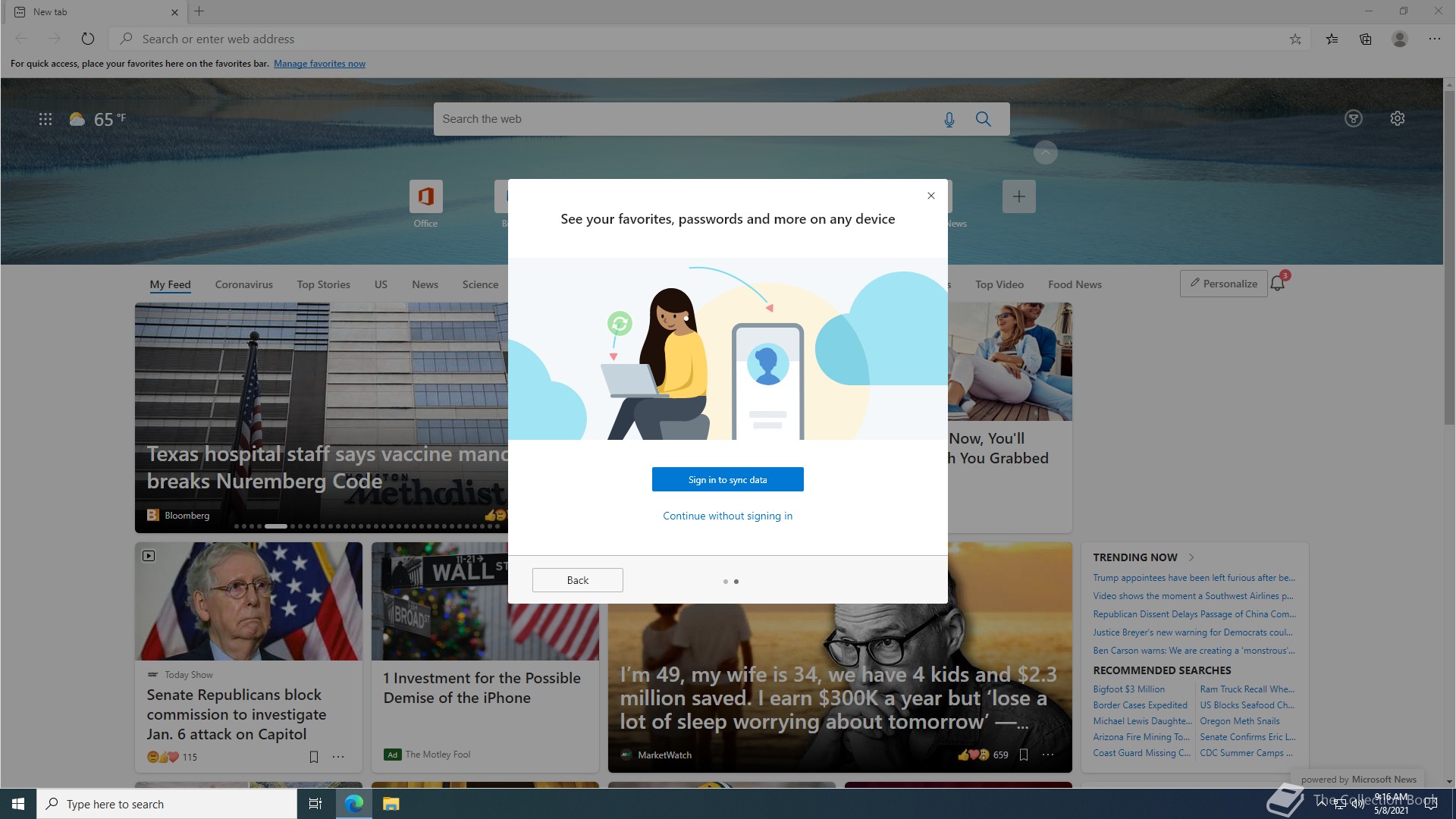Close the sync sign-in dialog
The height and width of the screenshot is (819, 1456).
[x=931, y=196]
